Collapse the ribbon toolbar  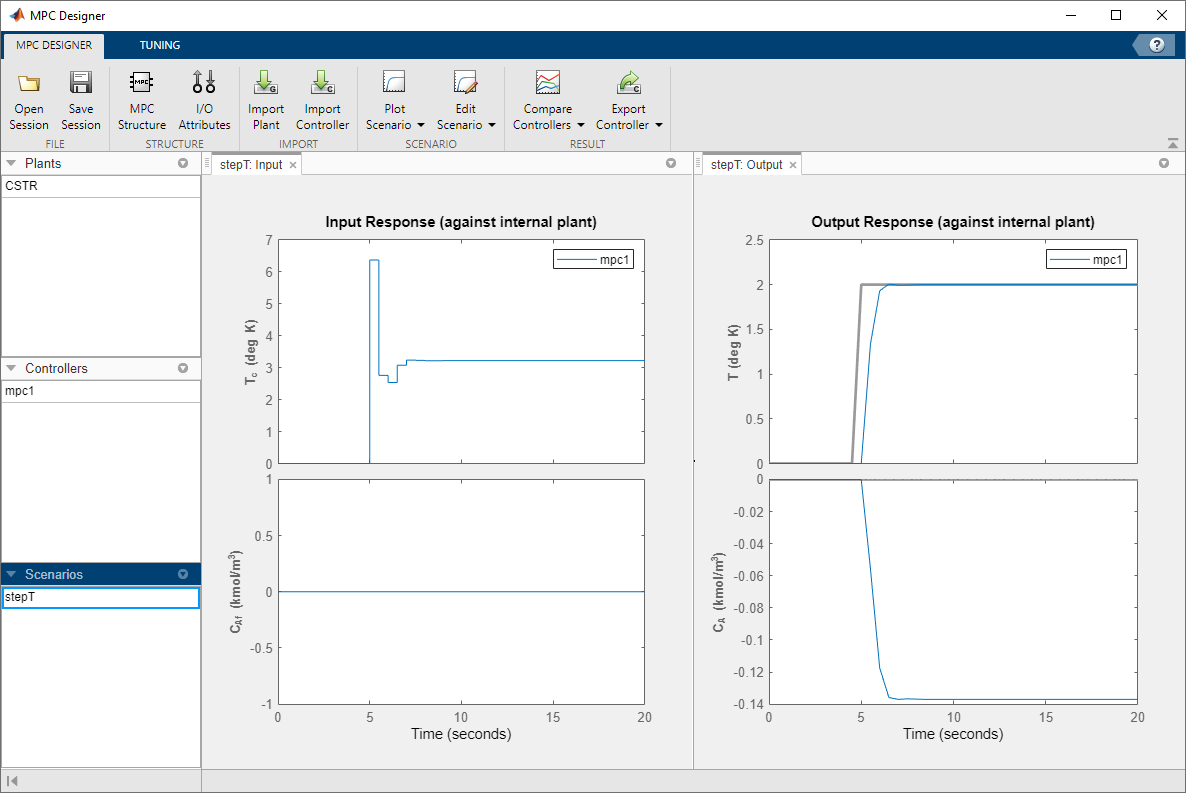(1173, 143)
